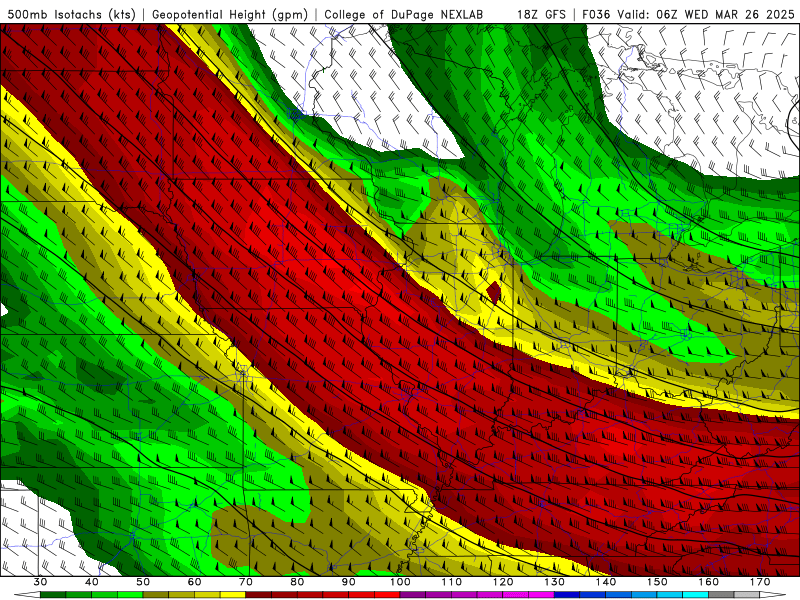
Task: Select the 95-100 kt bright red legend swatch
Action: pos(387,595)
